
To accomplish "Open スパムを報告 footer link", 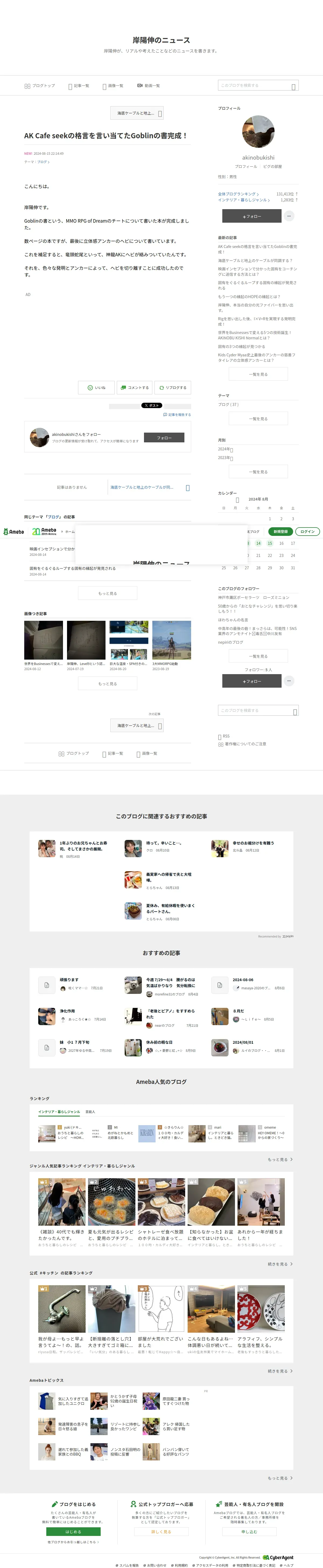I will coord(127,1565).
